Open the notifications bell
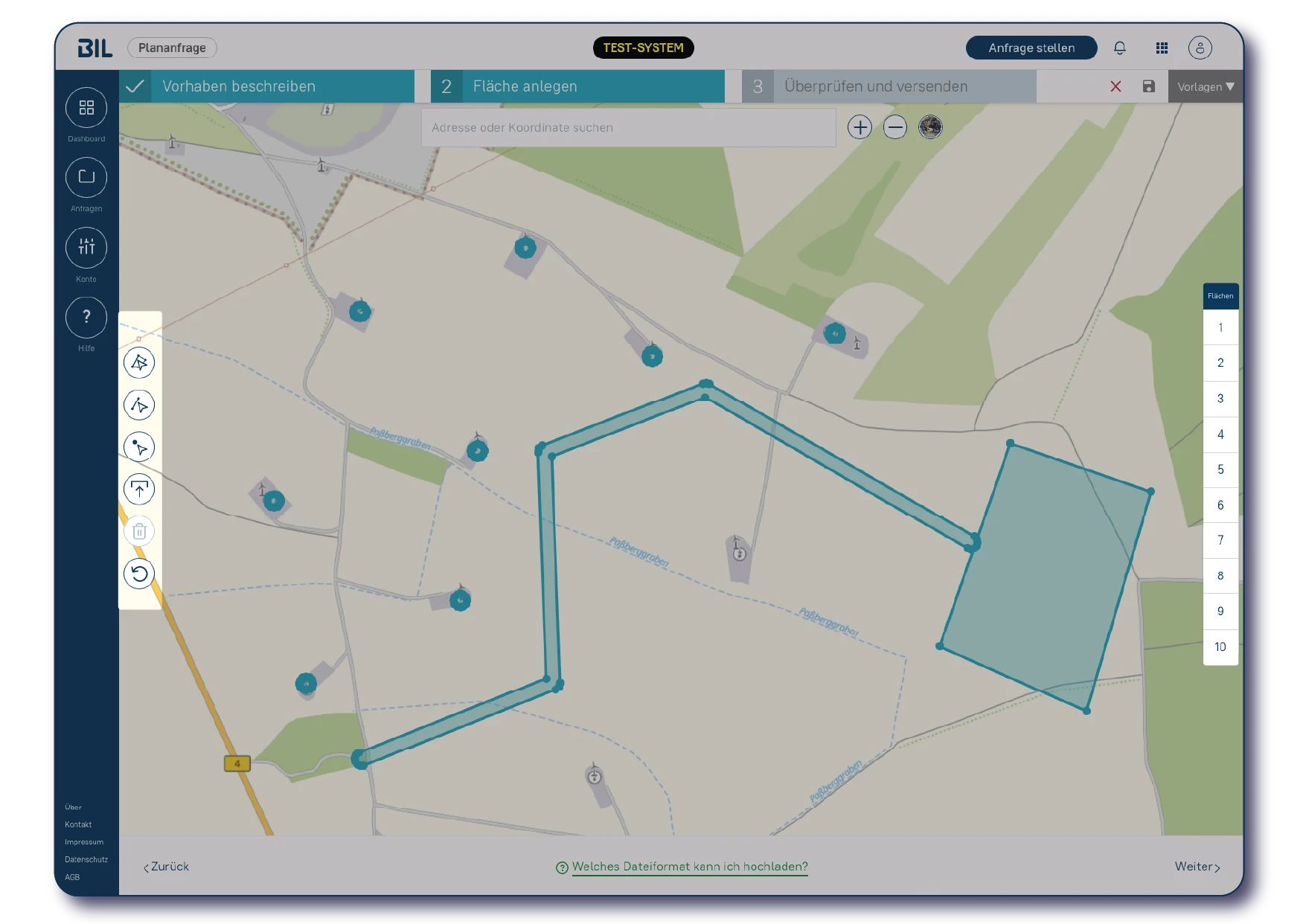 point(1120,48)
